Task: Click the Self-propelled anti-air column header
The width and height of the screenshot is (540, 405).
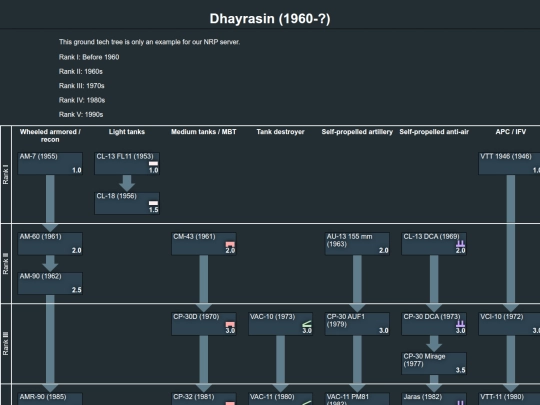Action: (x=434, y=132)
